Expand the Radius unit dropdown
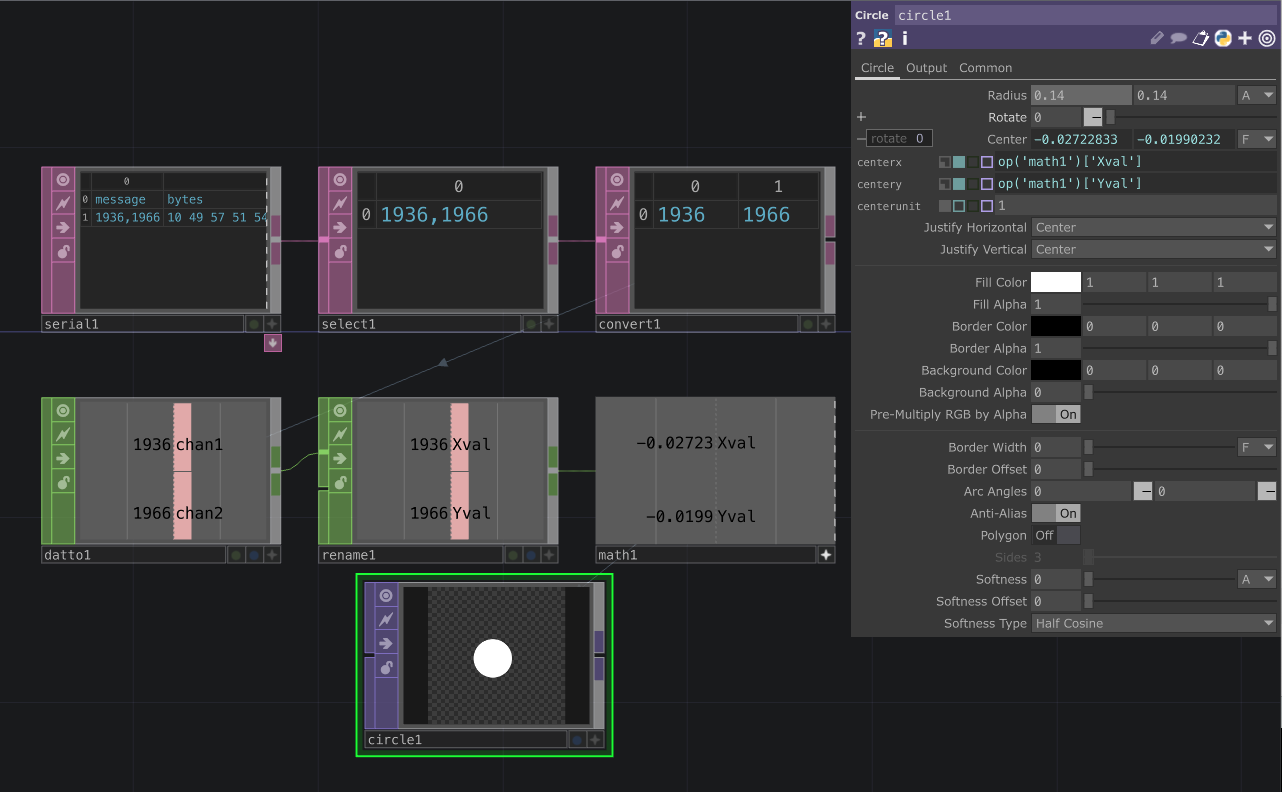1282x792 pixels. (1257, 95)
